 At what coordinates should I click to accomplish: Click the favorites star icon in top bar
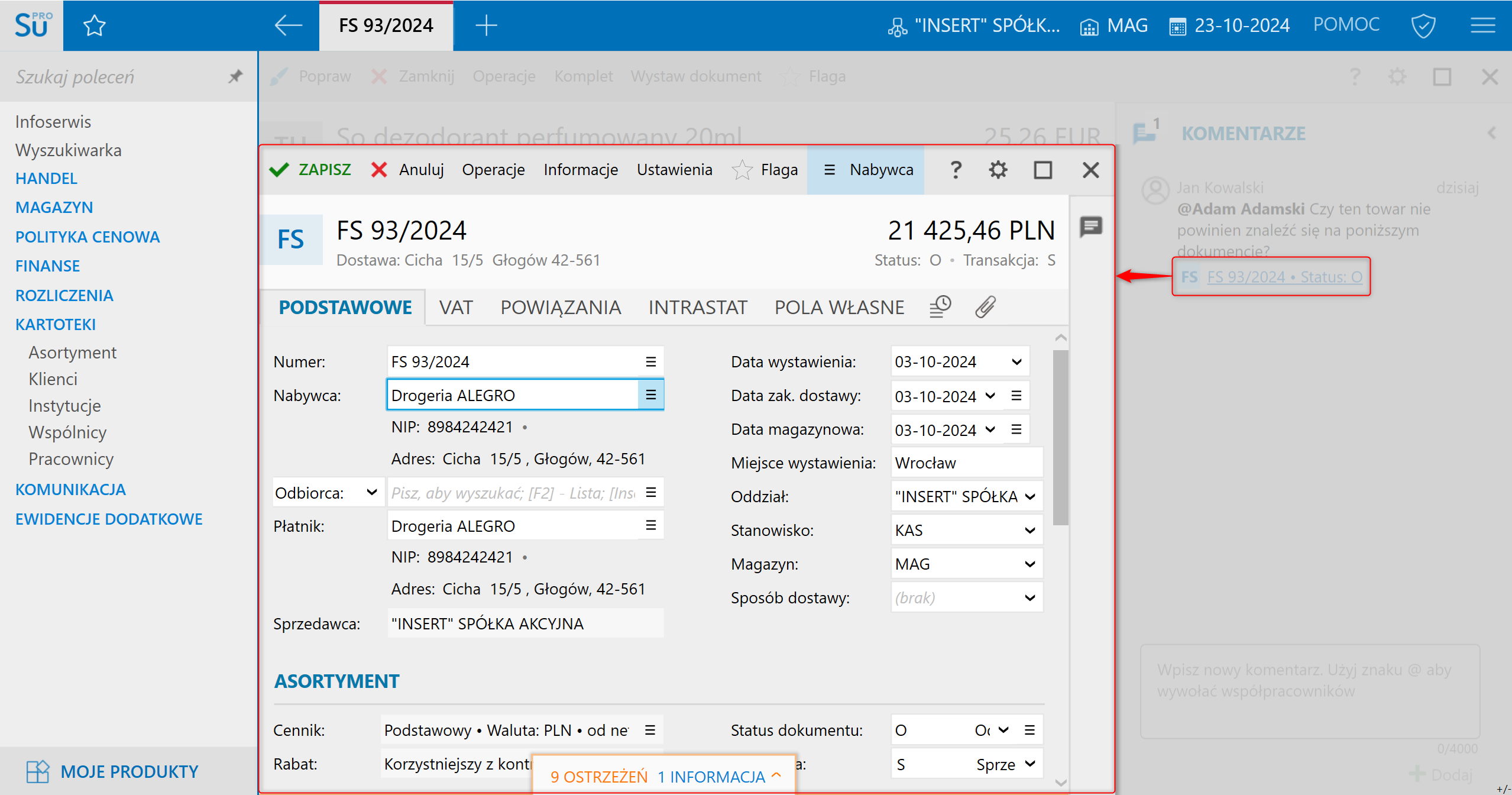pos(94,25)
